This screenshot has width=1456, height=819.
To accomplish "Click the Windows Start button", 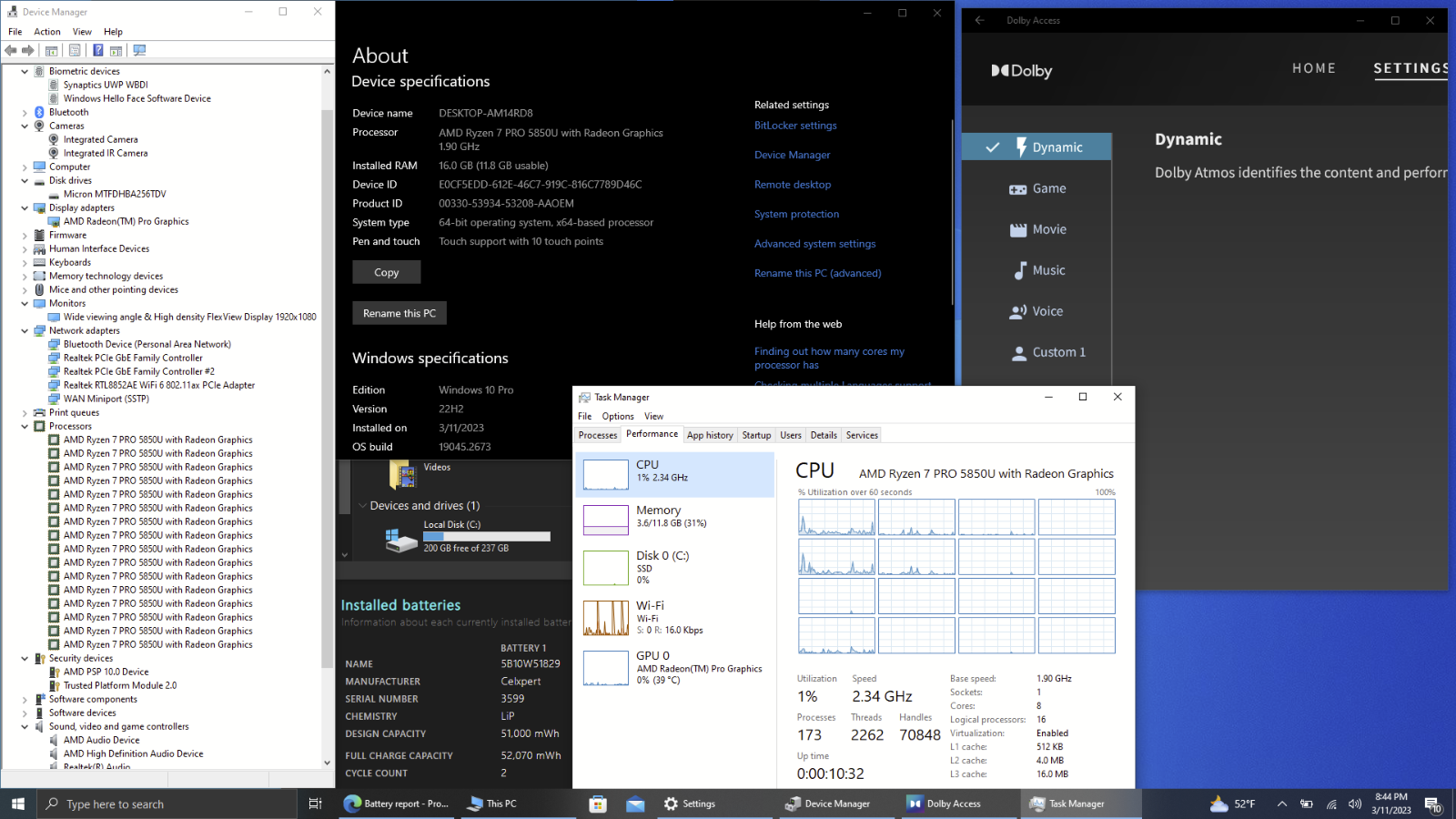I will point(17,804).
